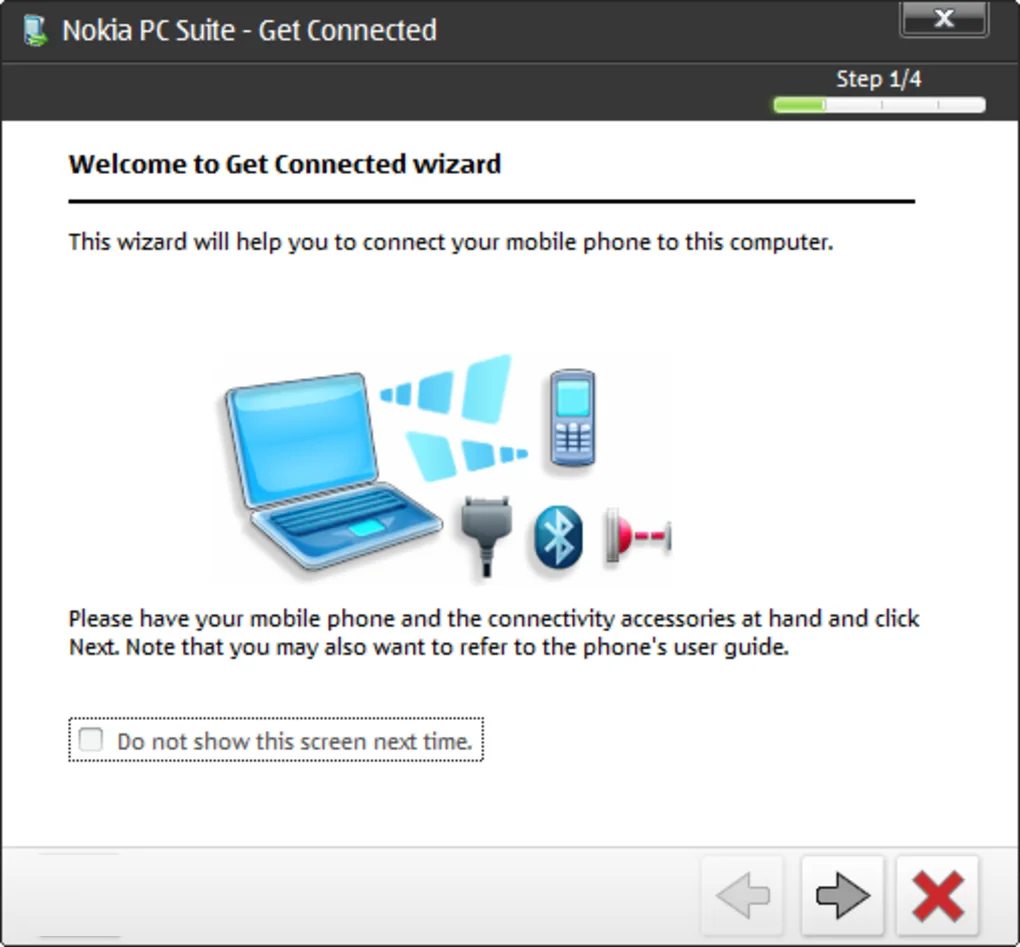The image size is (1020, 947).
Task: Go to next step with right arrow
Action: coord(842,896)
